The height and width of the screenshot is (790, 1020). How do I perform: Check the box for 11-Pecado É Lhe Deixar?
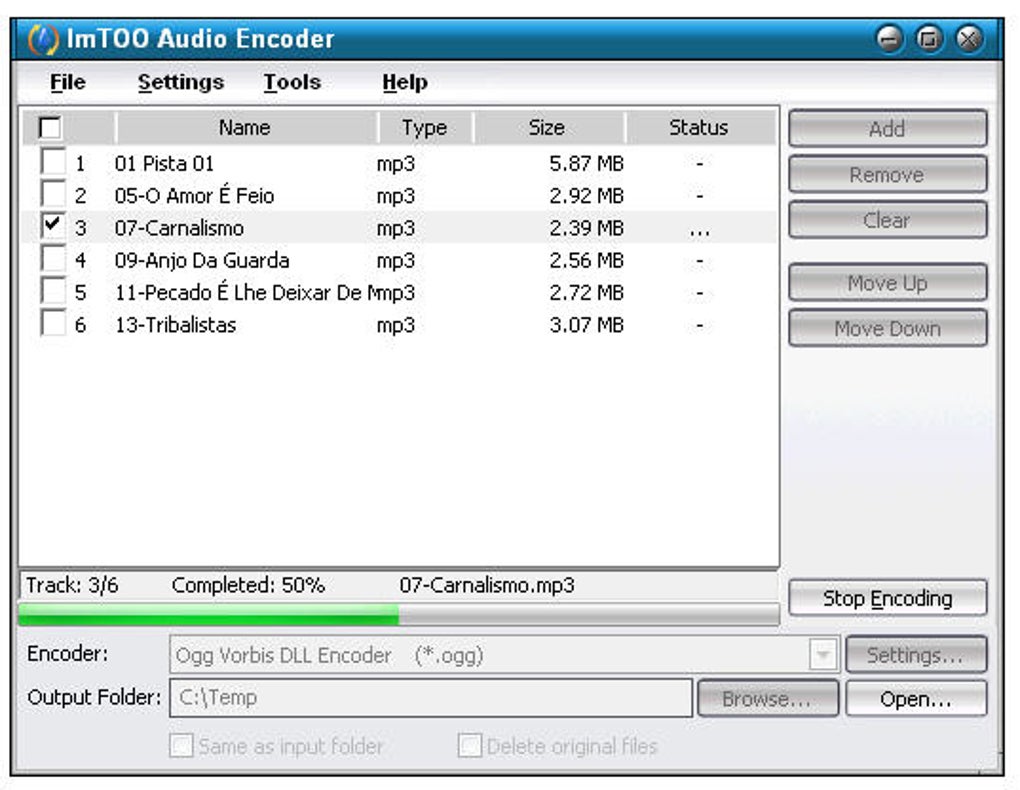pos(53,290)
